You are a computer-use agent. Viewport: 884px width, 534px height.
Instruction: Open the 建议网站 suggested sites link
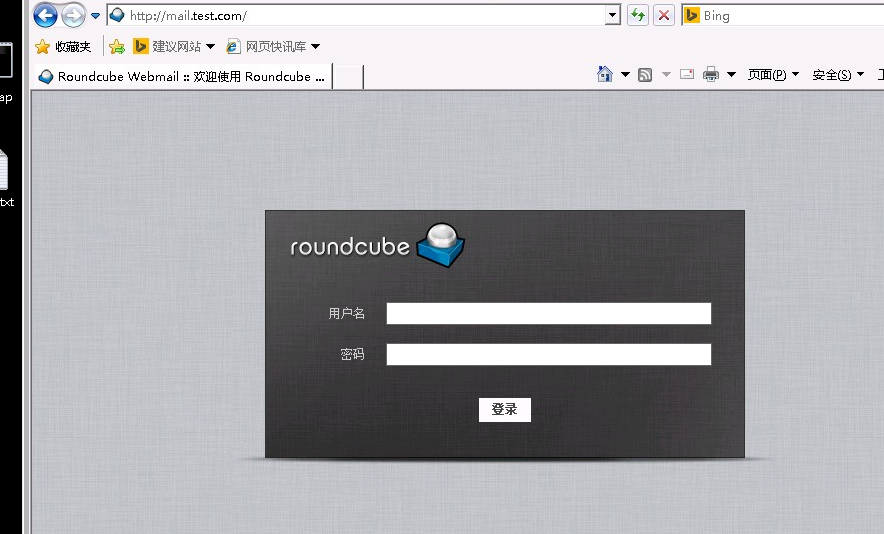[167, 47]
